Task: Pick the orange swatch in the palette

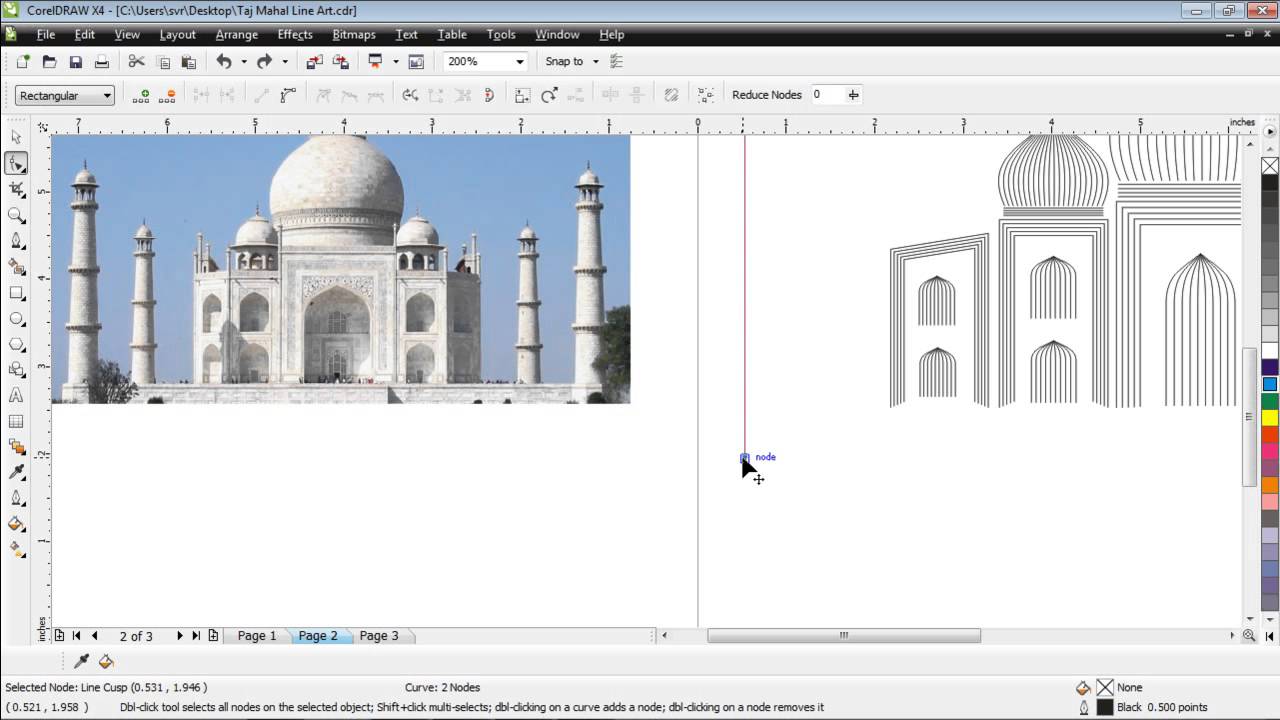Action: point(1270,485)
